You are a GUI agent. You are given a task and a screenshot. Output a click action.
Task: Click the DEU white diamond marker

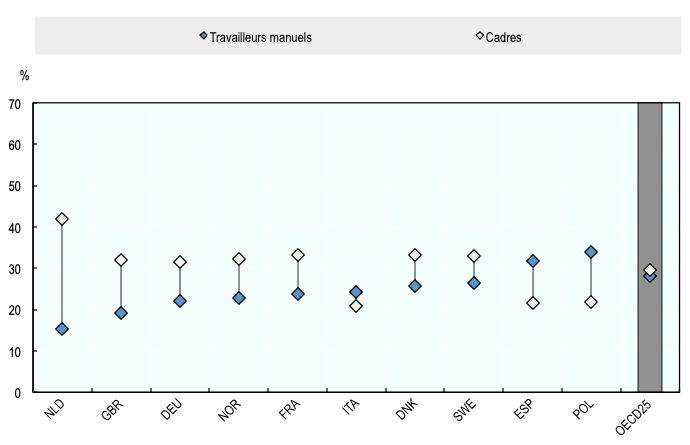180,262
